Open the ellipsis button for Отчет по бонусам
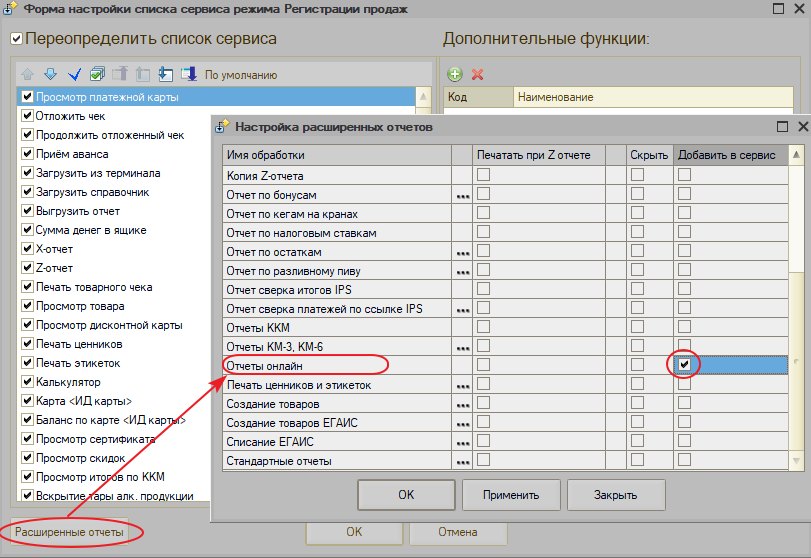The image size is (811, 558). [463, 196]
